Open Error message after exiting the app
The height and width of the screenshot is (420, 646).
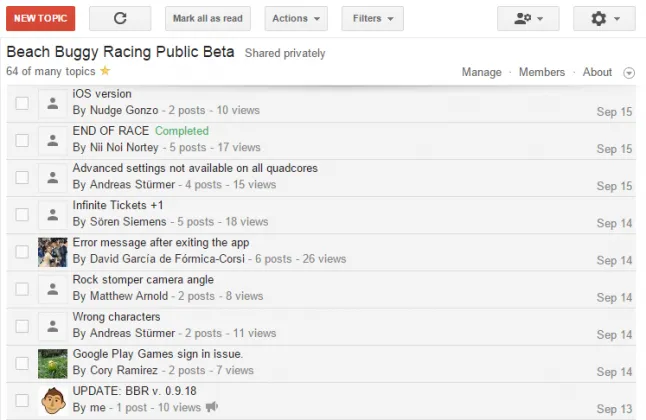(161, 242)
